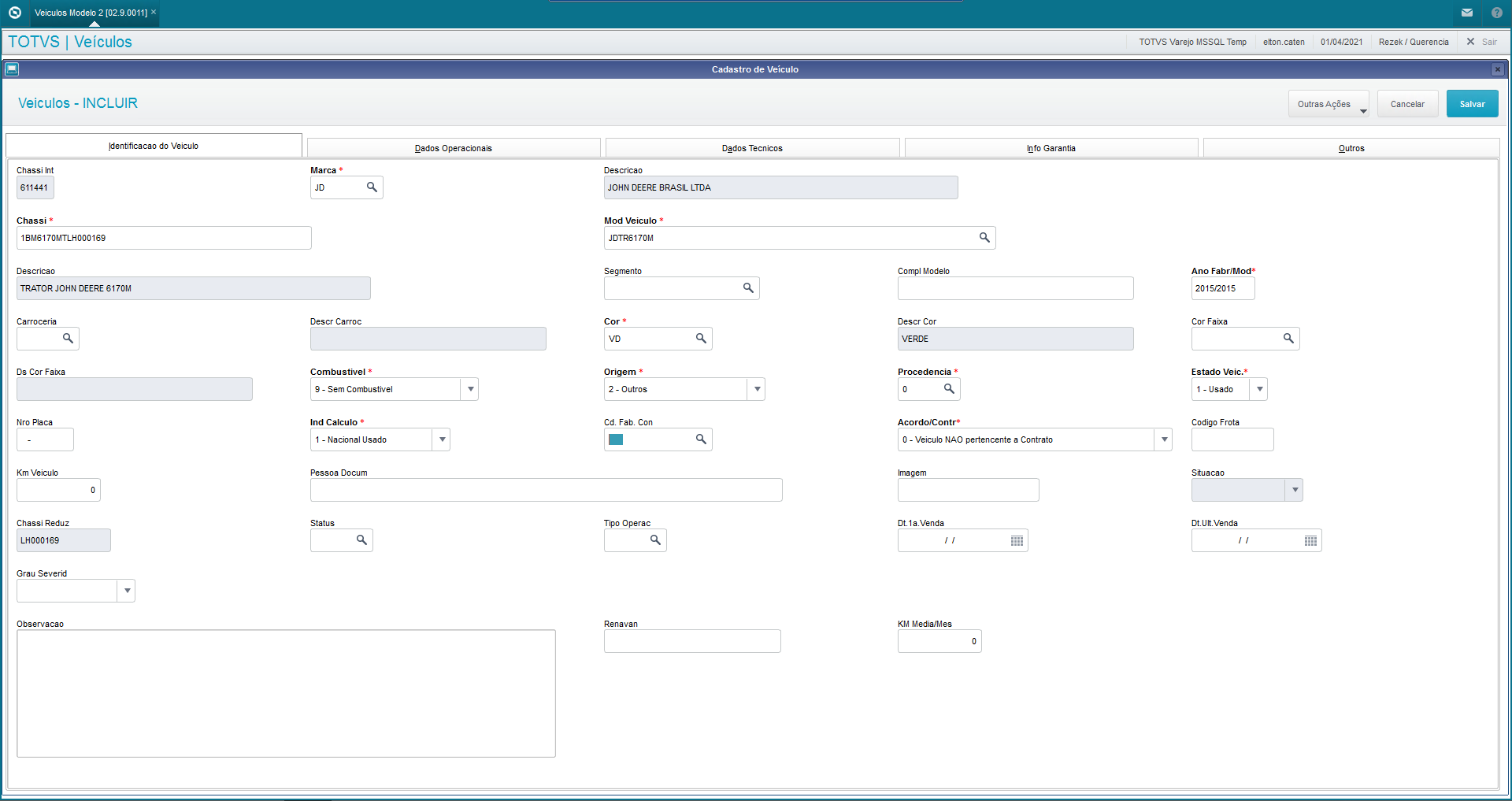This screenshot has width=1512, height=801.
Task: Open the Cd. Fab. Con lookup magnifier
Action: click(x=701, y=439)
